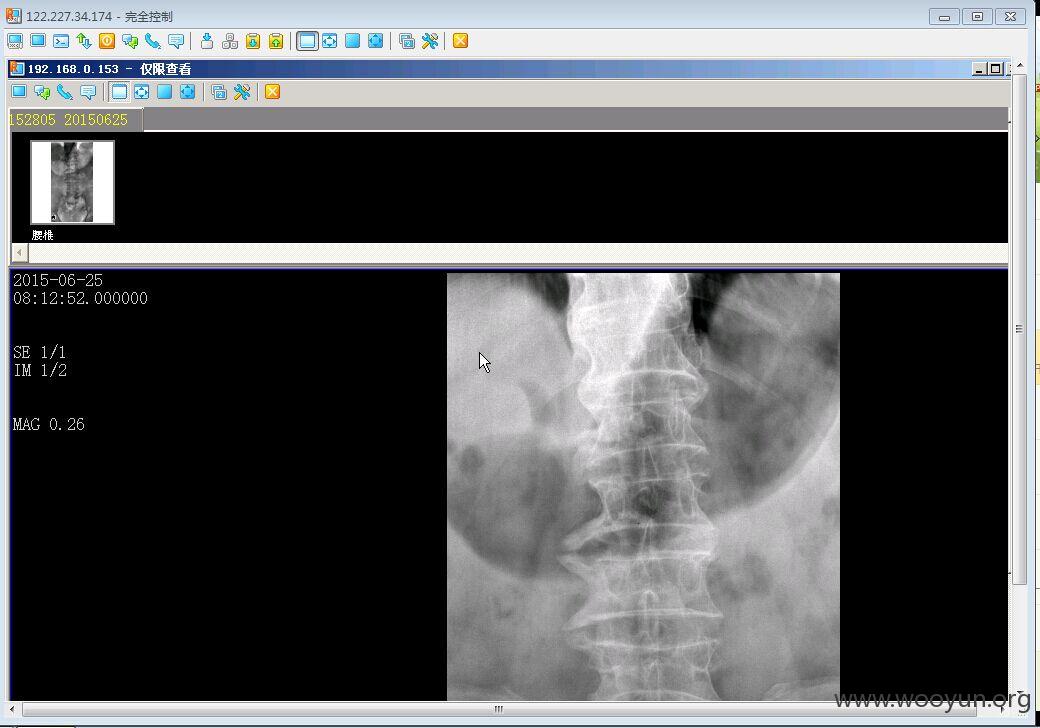Switch monitor icon in inner 192.168.0.153 toolbar
The height and width of the screenshot is (728, 1040).
pos(219,91)
